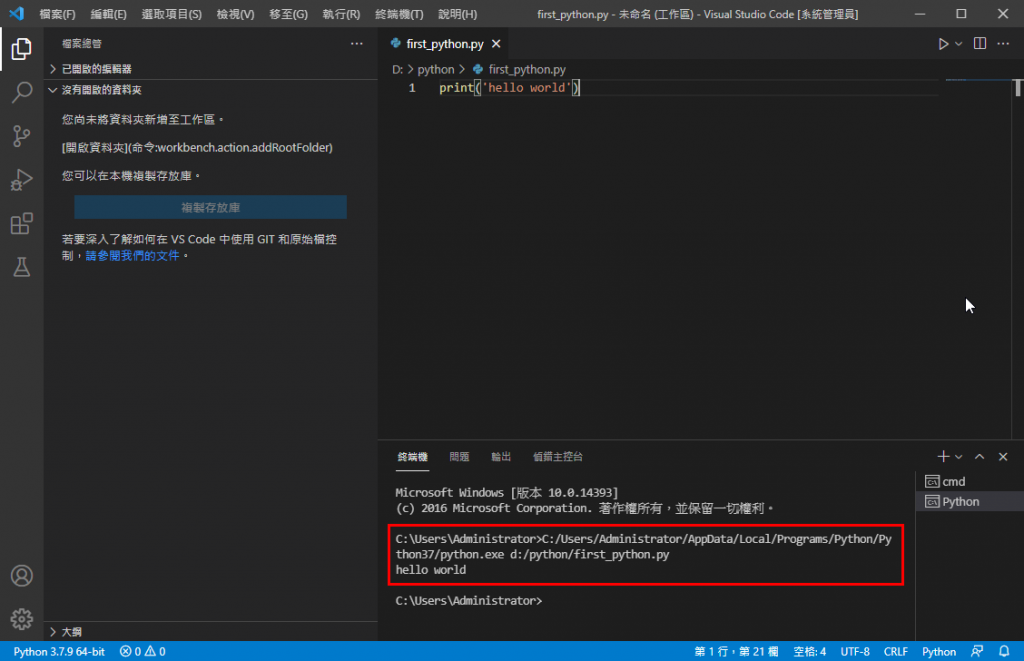The image size is (1024, 661).
Task: Switch to the 輸出 panel tab
Action: click(x=501, y=457)
